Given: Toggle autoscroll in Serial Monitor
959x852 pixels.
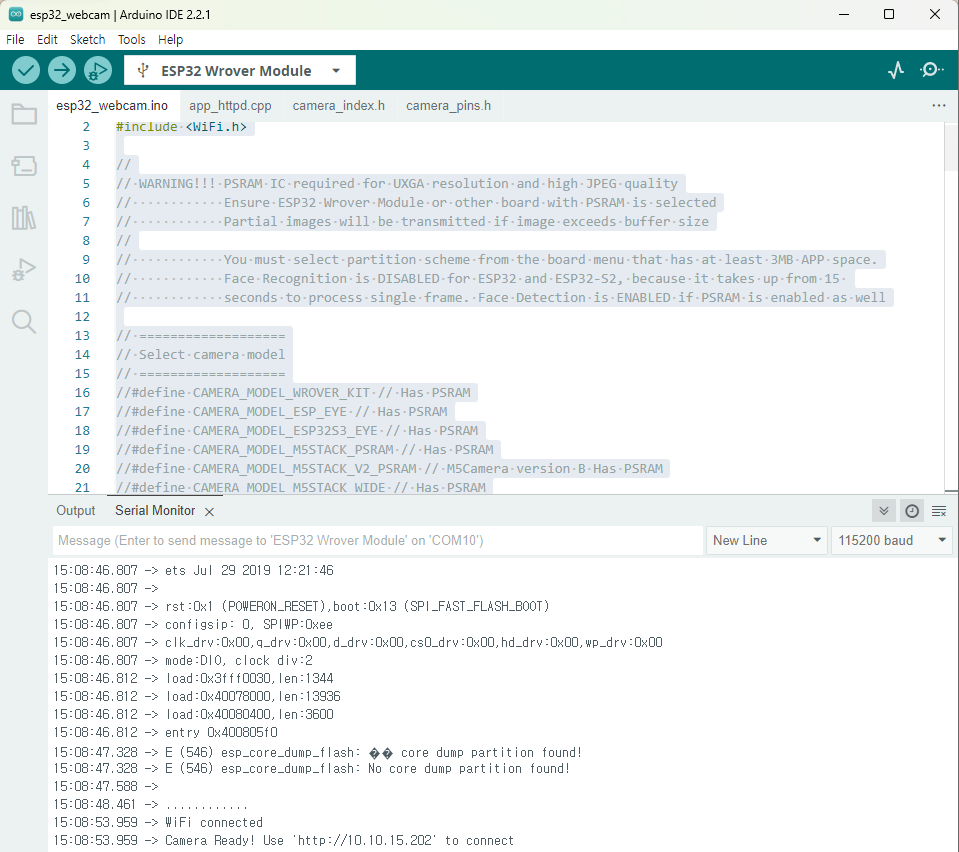Looking at the screenshot, I should click(x=883, y=511).
